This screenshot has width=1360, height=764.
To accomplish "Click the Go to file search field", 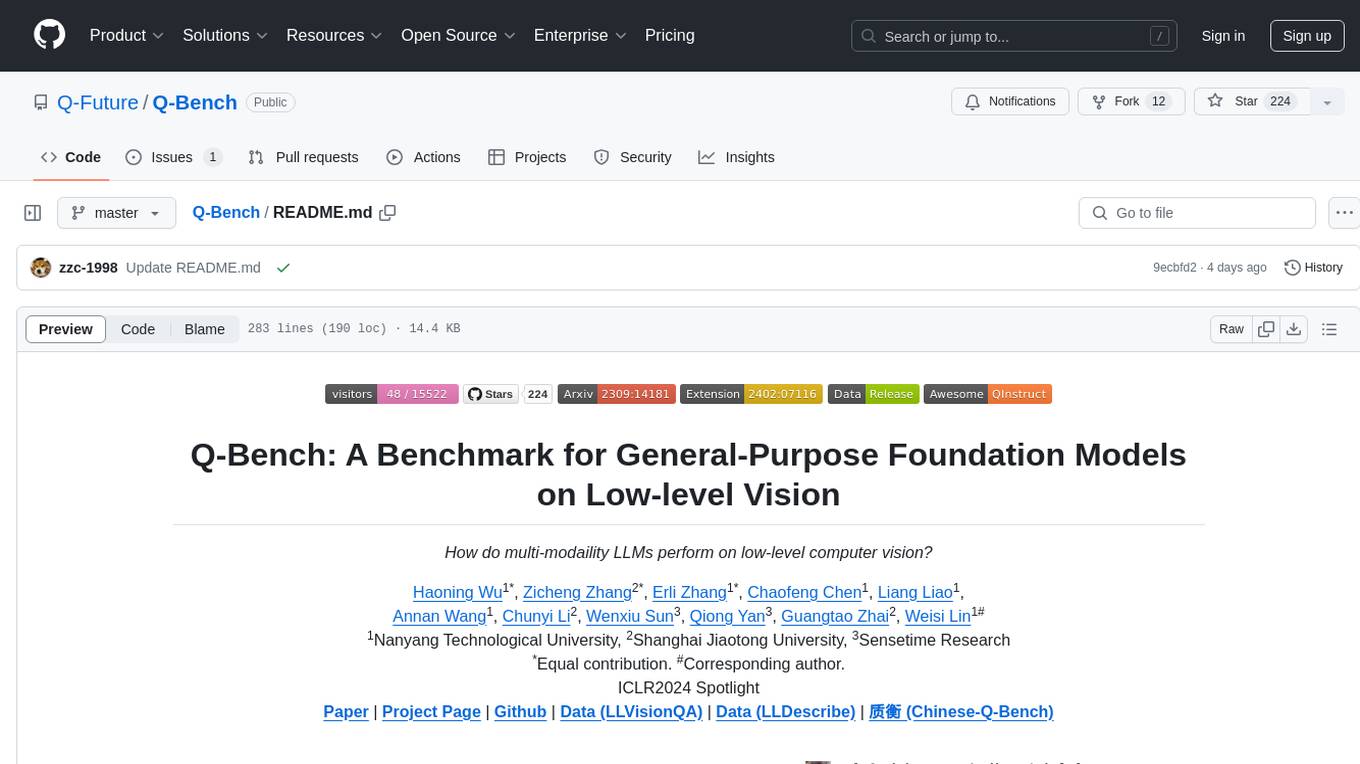I will point(1197,213).
